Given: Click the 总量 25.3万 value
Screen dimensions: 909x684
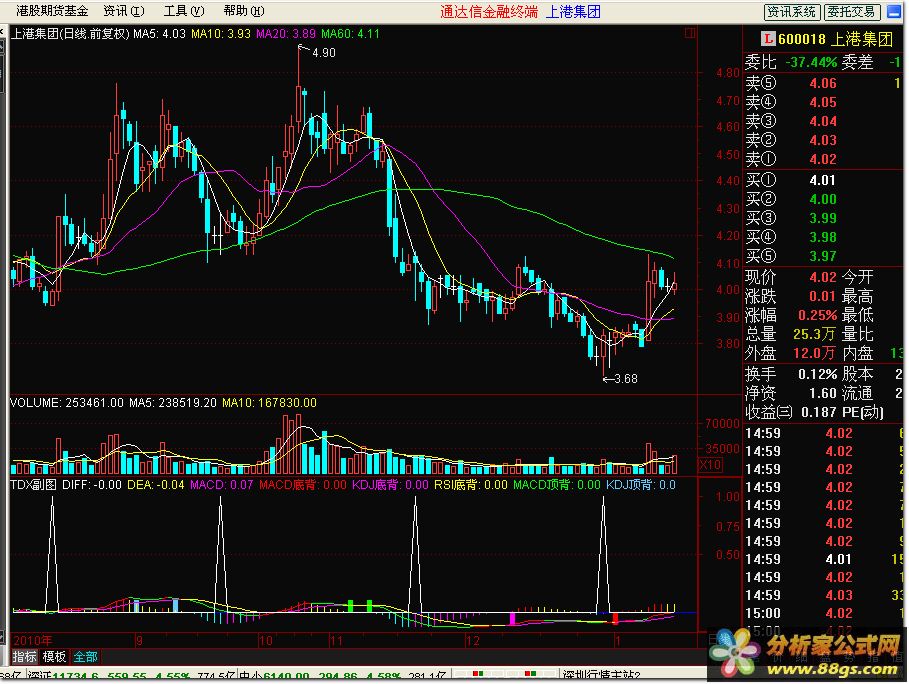Looking at the screenshot, I should pos(814,334).
